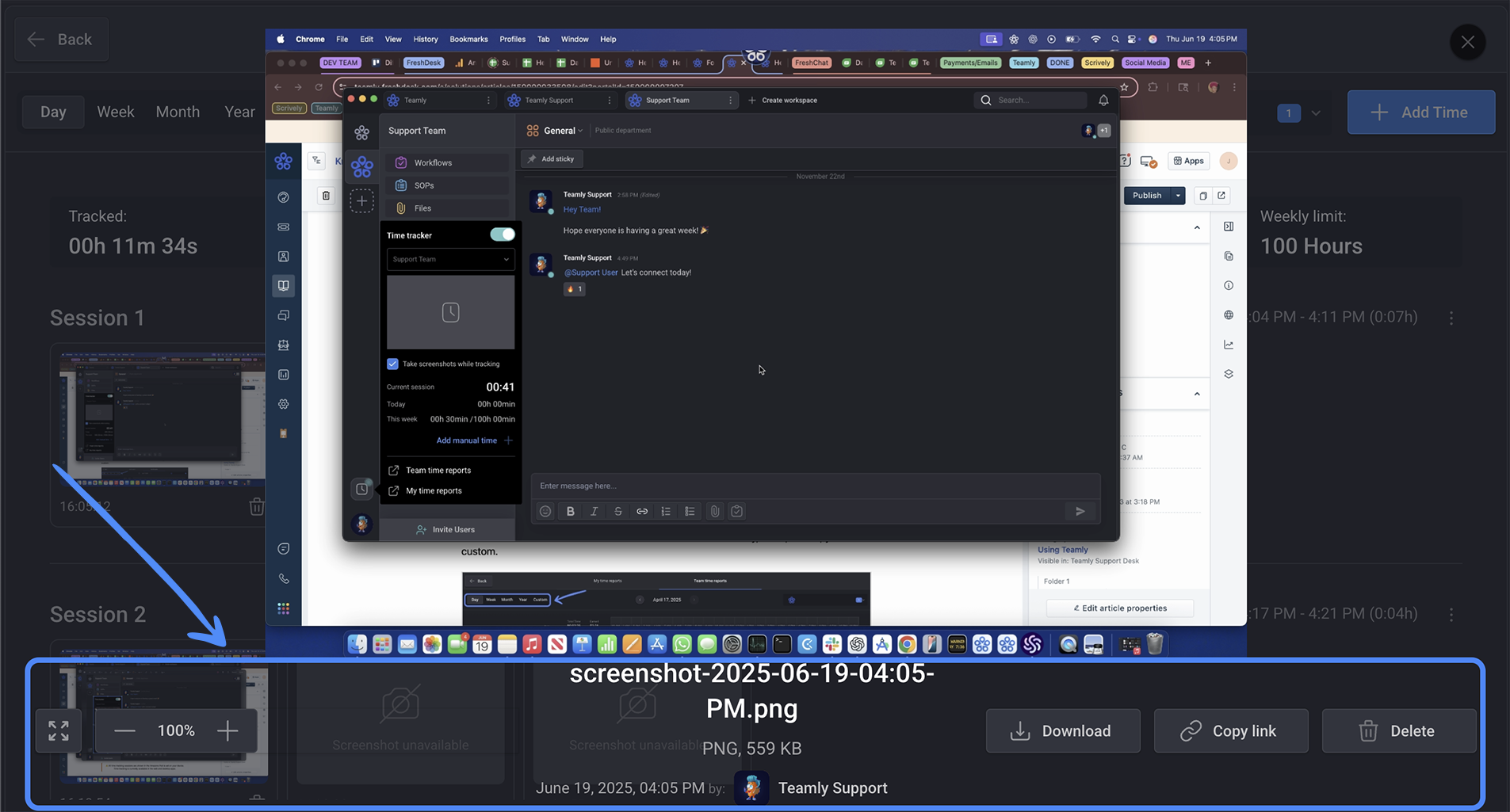Insert bulleted list in message toolbar
The height and width of the screenshot is (812, 1510).
pos(690,512)
